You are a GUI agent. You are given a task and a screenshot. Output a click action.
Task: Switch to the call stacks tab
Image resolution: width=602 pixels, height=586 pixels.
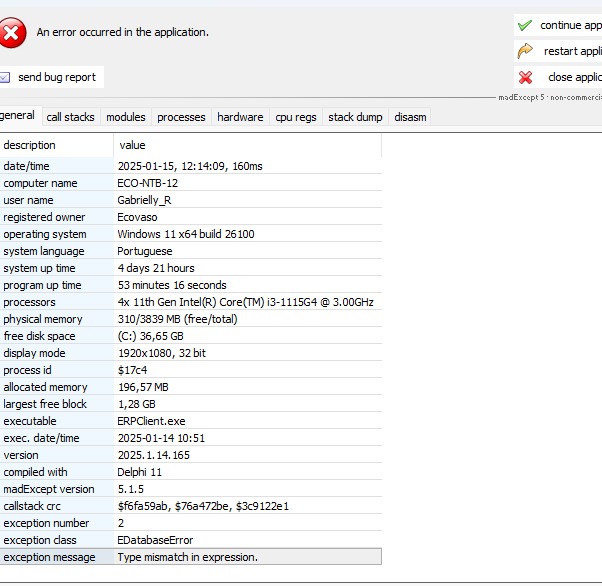pyautogui.click(x=70, y=117)
